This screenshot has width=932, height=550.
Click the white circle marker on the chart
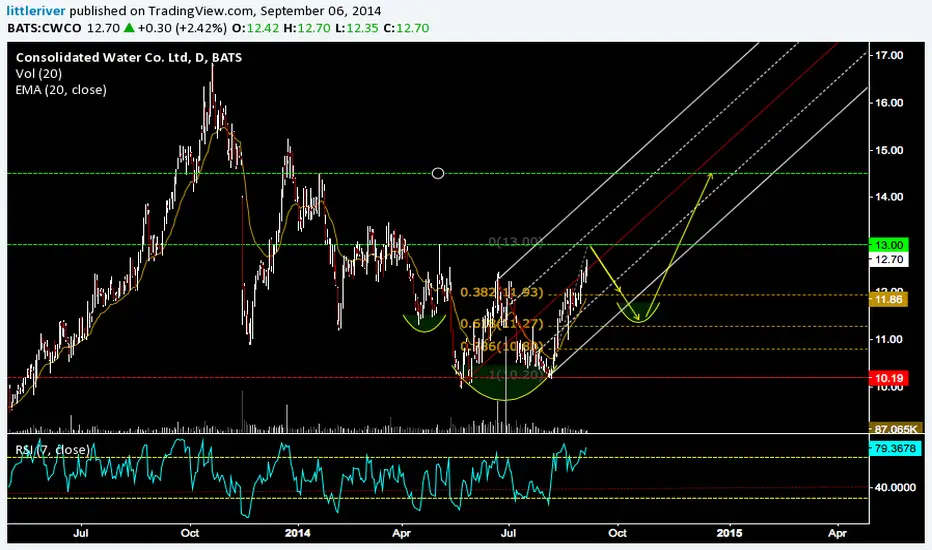(437, 174)
